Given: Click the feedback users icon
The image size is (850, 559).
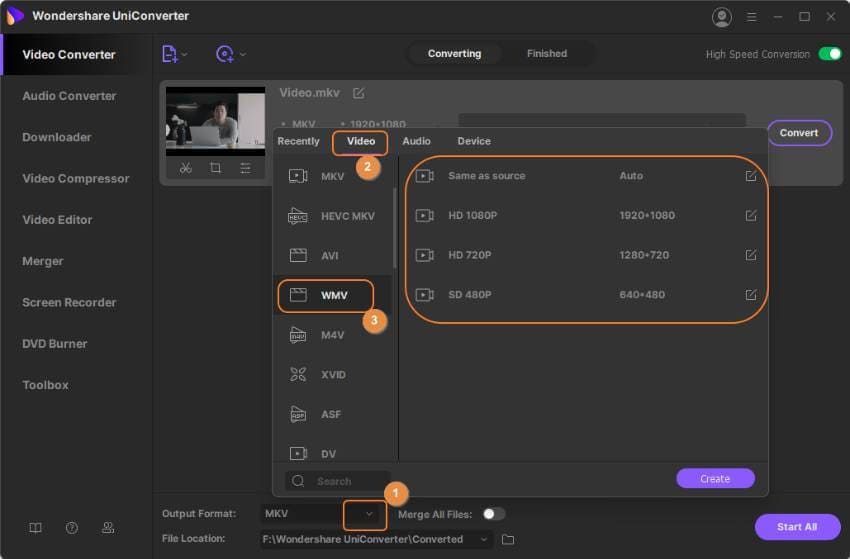Looking at the screenshot, I should [108, 528].
